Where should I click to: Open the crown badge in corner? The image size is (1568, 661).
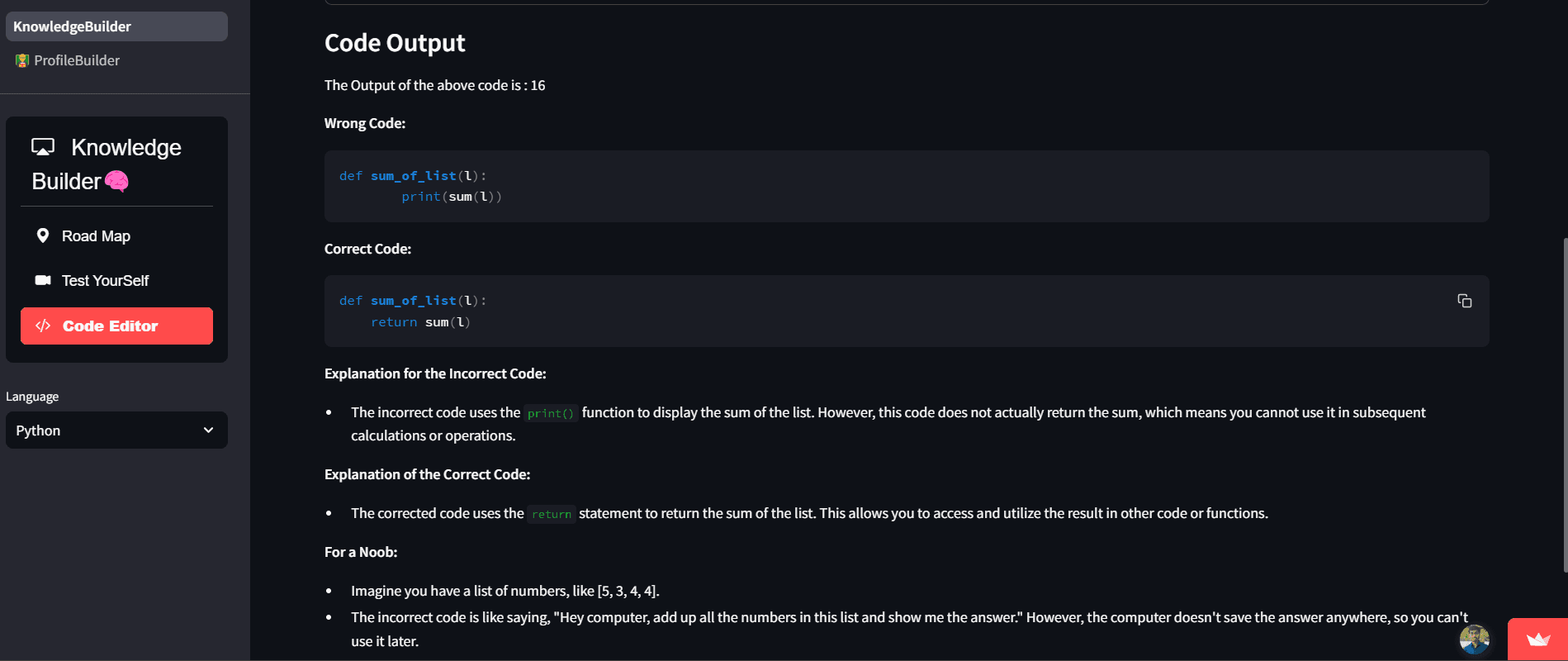point(1537,640)
